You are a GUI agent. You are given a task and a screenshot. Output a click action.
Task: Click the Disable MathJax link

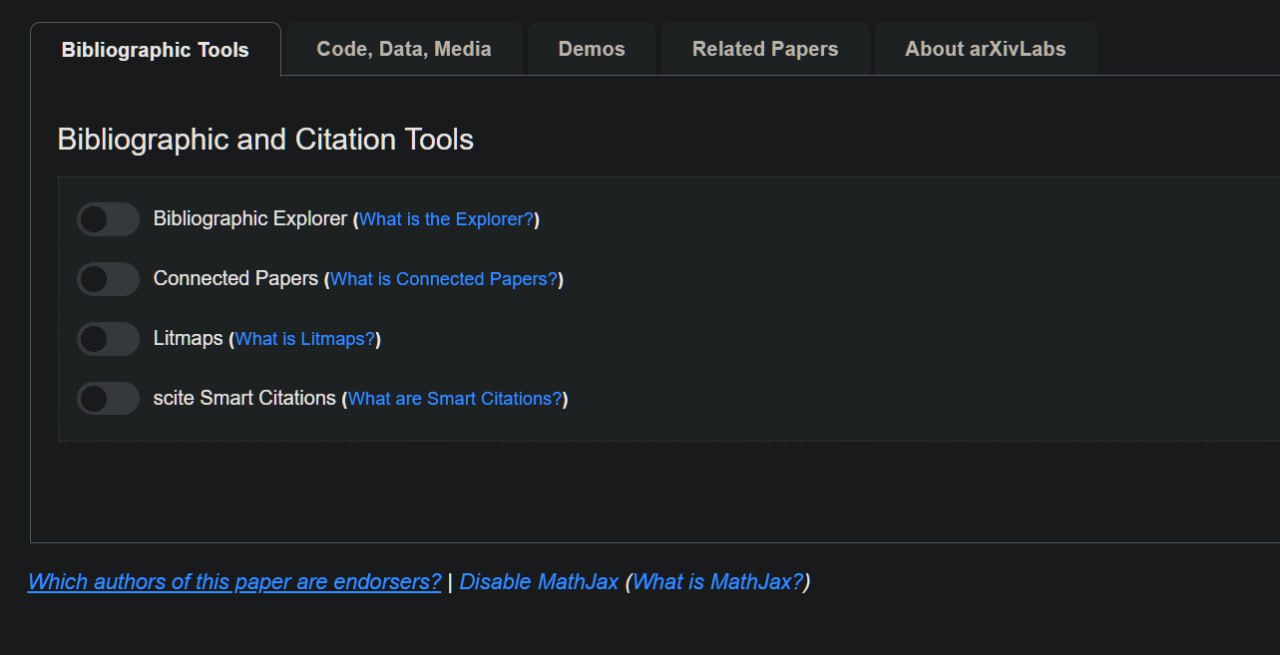[539, 582]
